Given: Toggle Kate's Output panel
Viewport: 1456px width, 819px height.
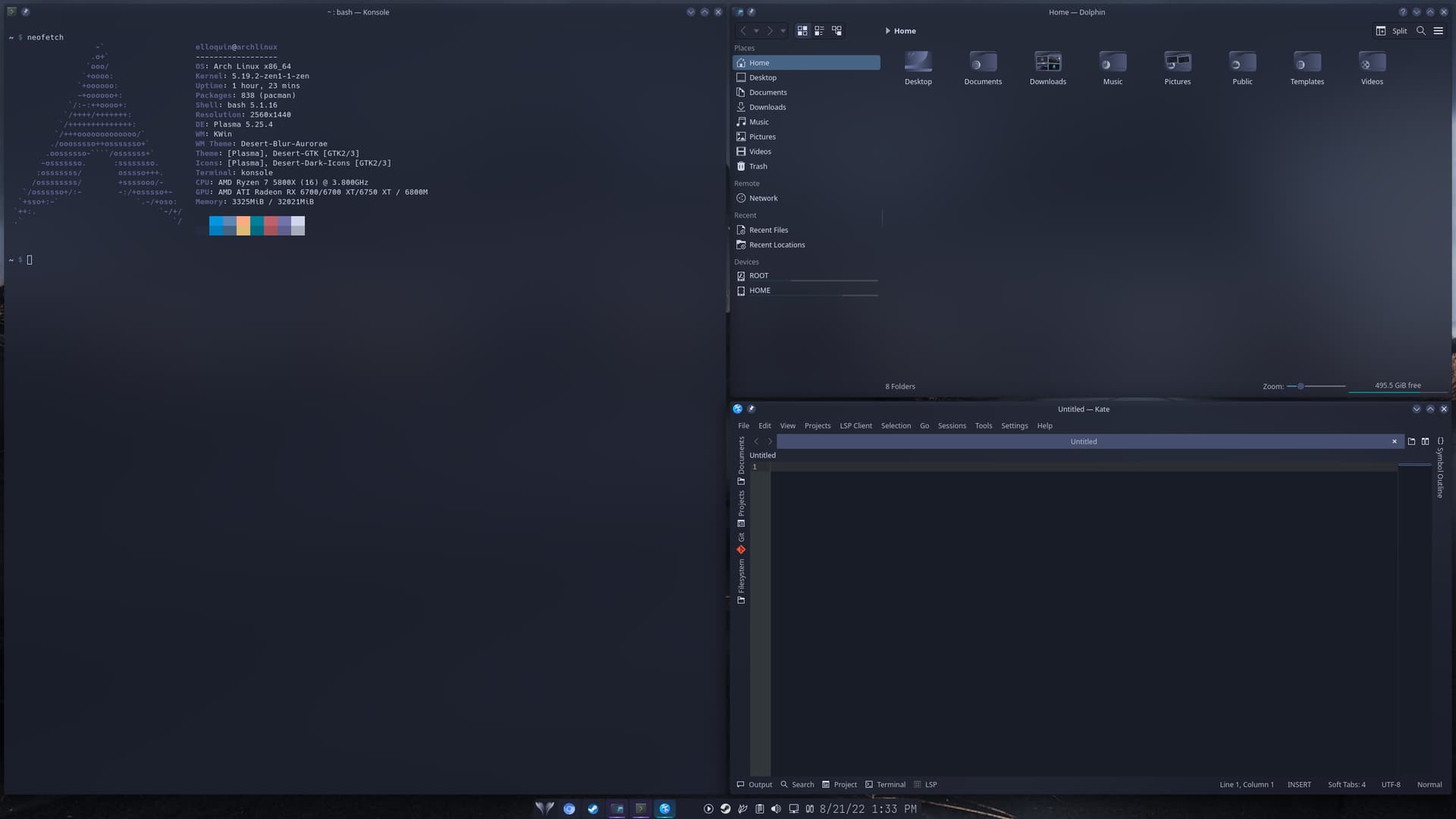Looking at the screenshot, I should click(754, 784).
